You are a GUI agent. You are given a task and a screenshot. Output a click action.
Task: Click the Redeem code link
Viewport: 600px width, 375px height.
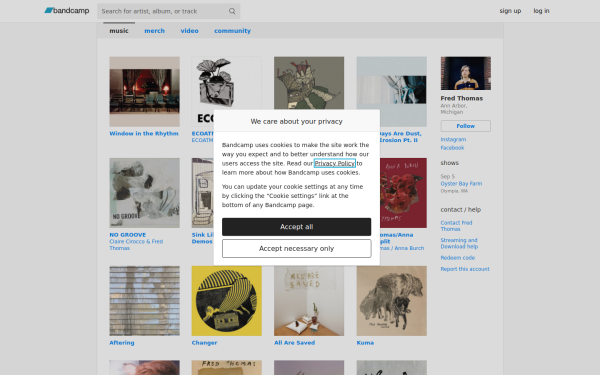(458, 258)
